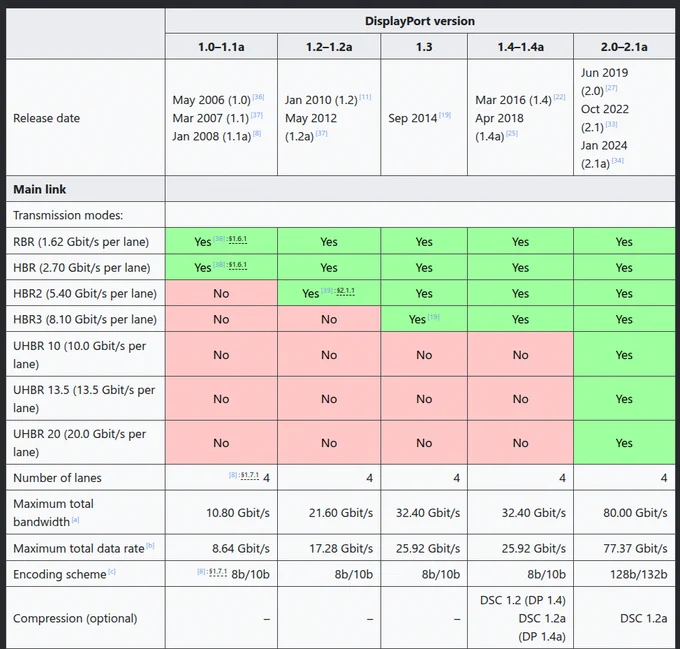Open reference [39] in the HBR2 row
Image resolution: width=680 pixels, height=649 pixels.
327,290
